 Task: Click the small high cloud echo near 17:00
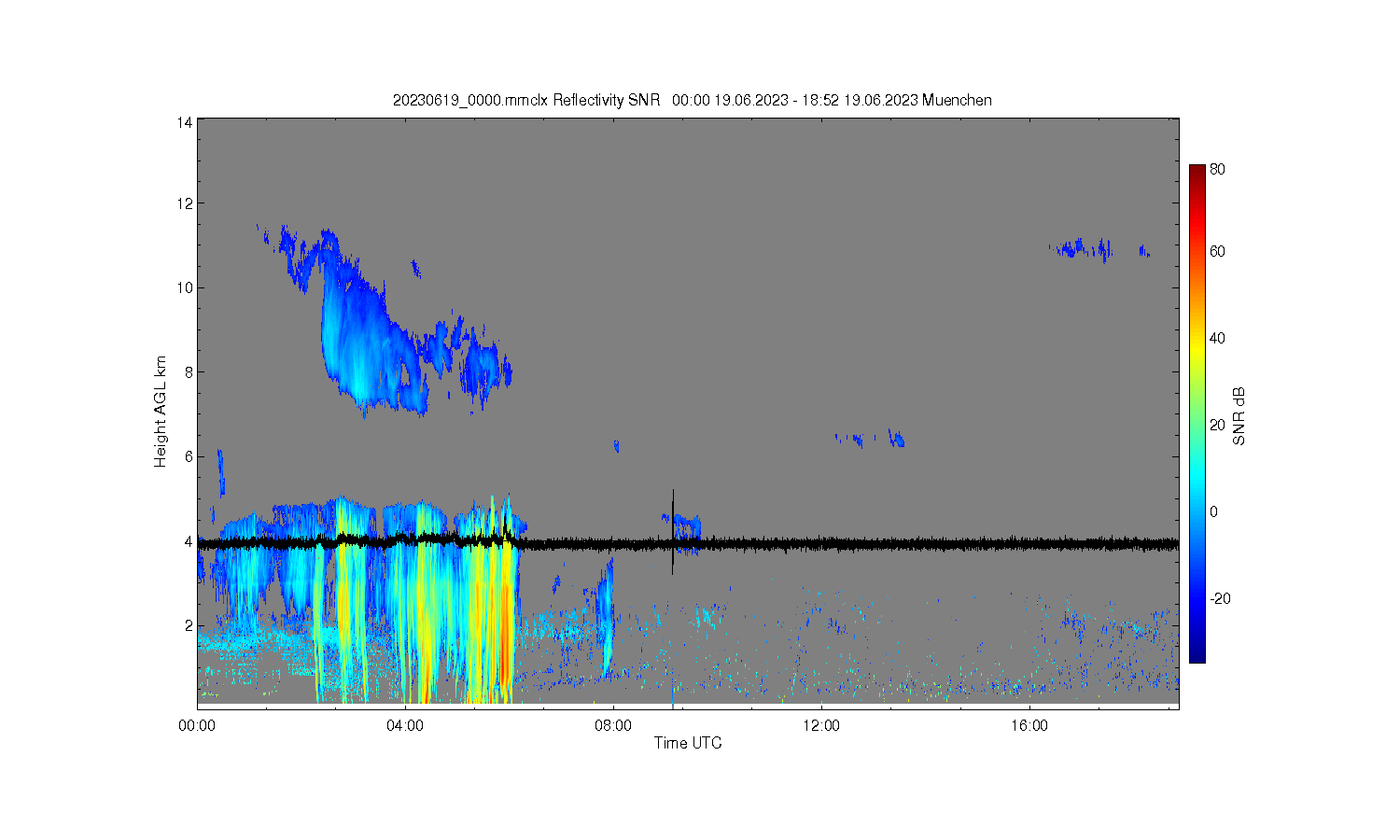(1083, 248)
